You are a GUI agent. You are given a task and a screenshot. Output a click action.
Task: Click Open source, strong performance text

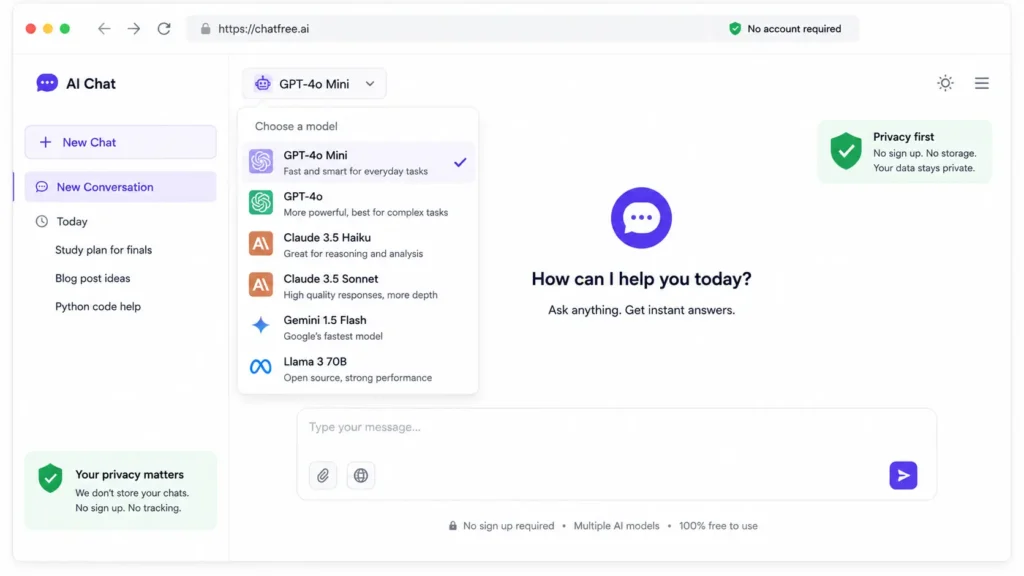(x=358, y=377)
